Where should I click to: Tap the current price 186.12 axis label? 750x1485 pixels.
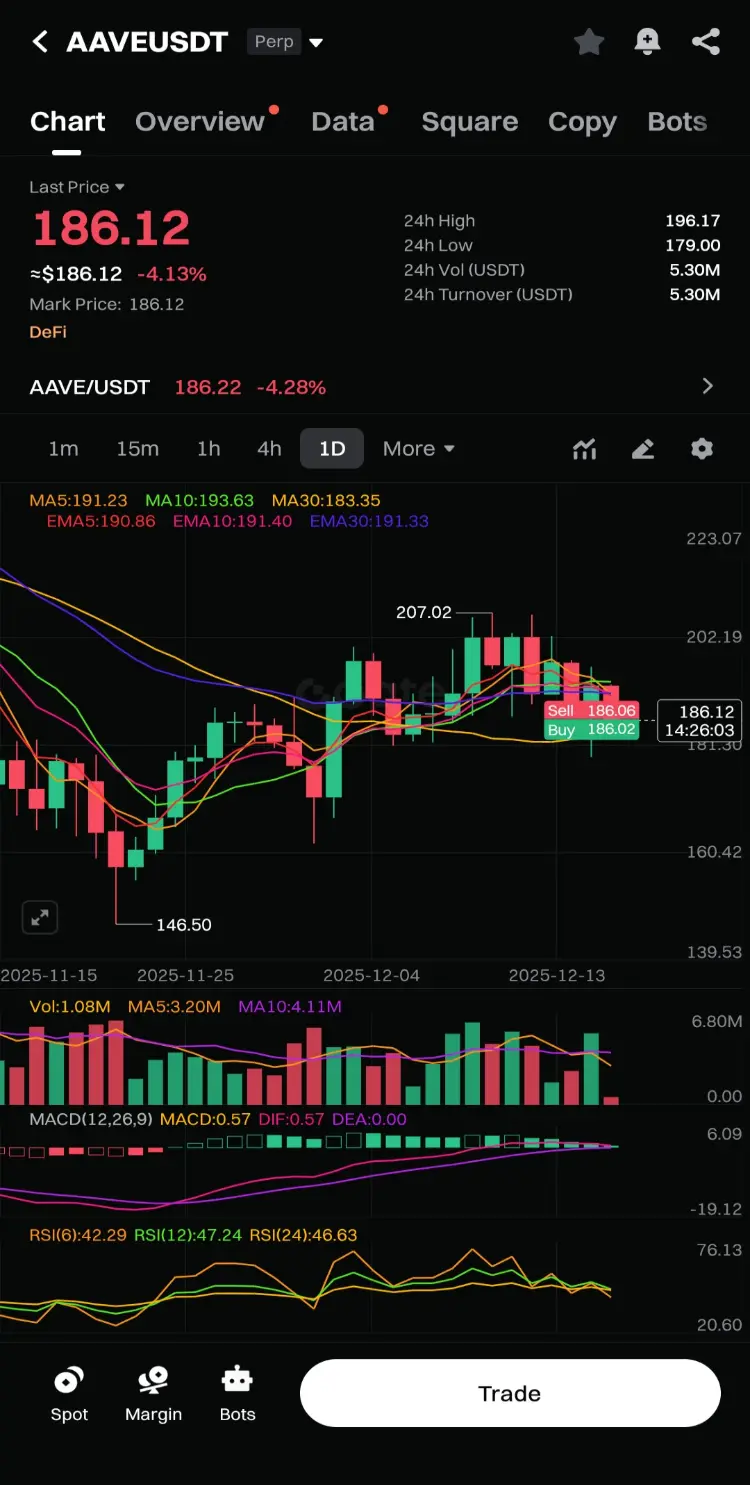pos(700,721)
